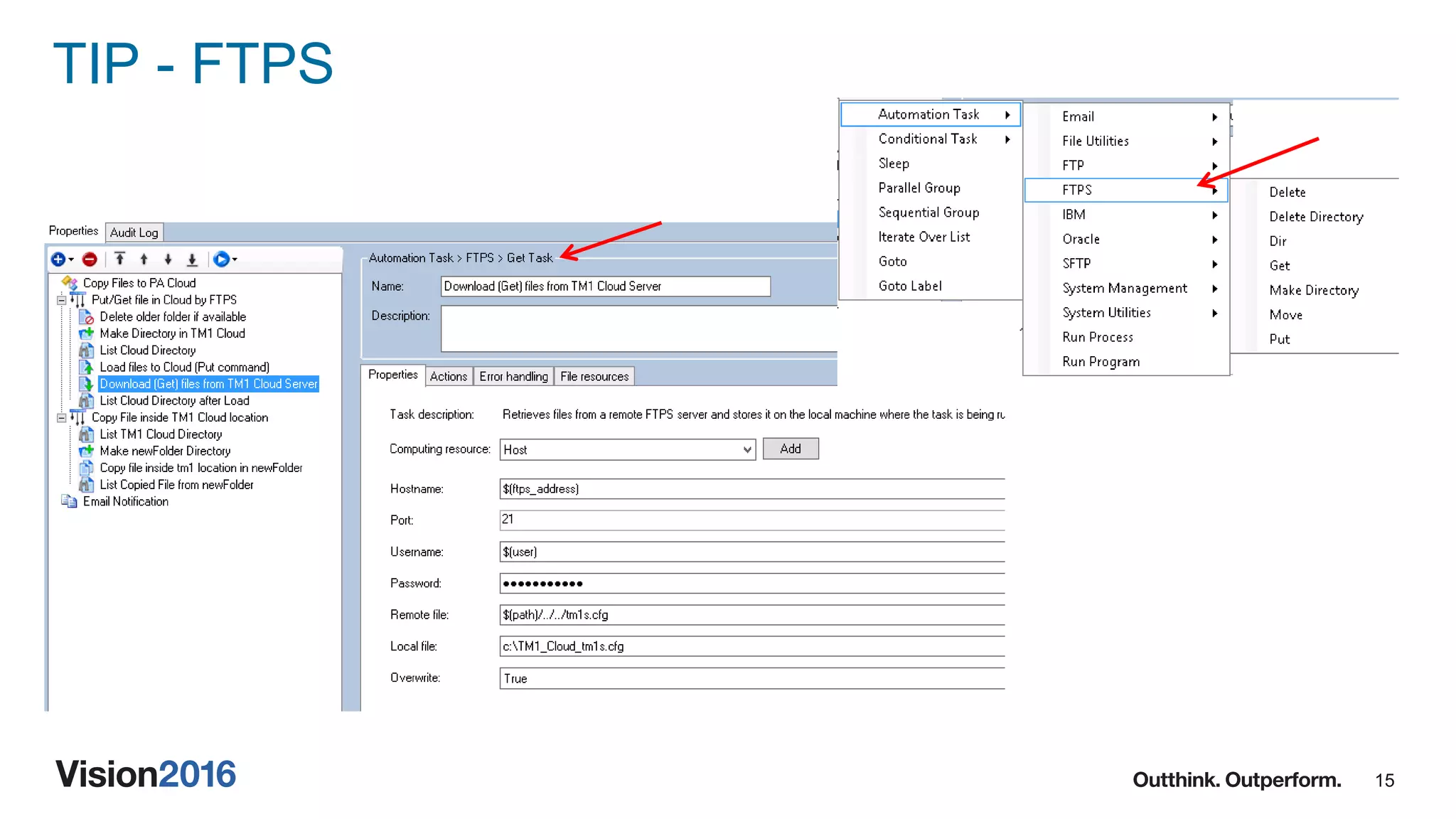Click the Delete older folder task icon

coord(86,317)
